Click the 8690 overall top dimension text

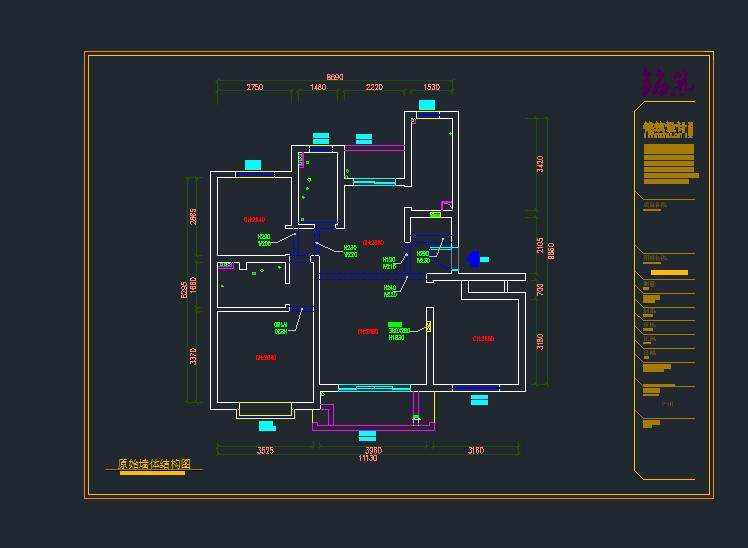[335, 77]
